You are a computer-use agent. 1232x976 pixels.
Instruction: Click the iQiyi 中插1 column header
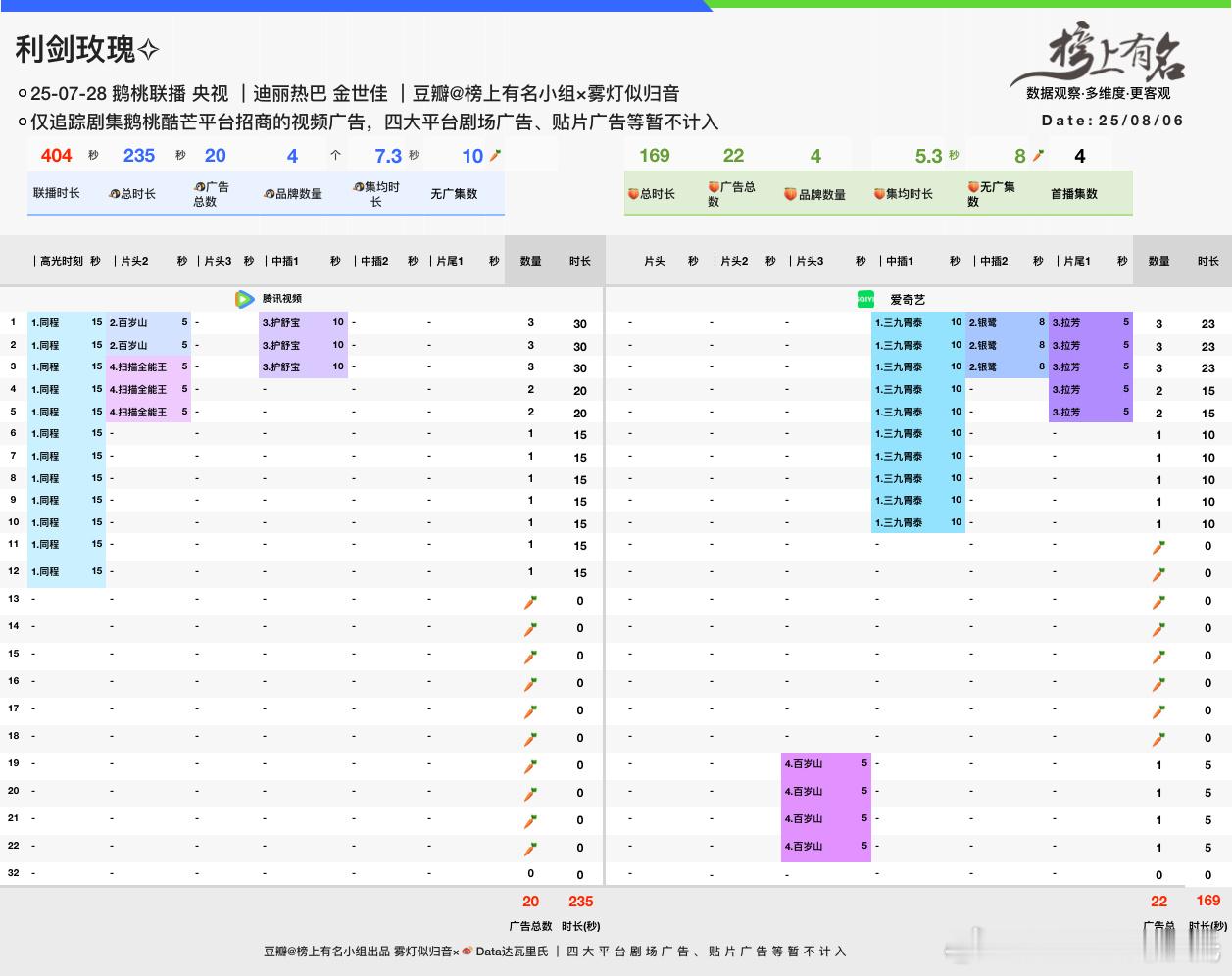pyautogui.click(x=899, y=261)
